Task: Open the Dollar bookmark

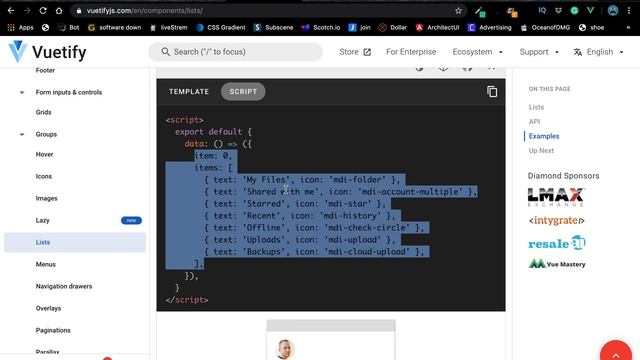Action: click(x=393, y=27)
